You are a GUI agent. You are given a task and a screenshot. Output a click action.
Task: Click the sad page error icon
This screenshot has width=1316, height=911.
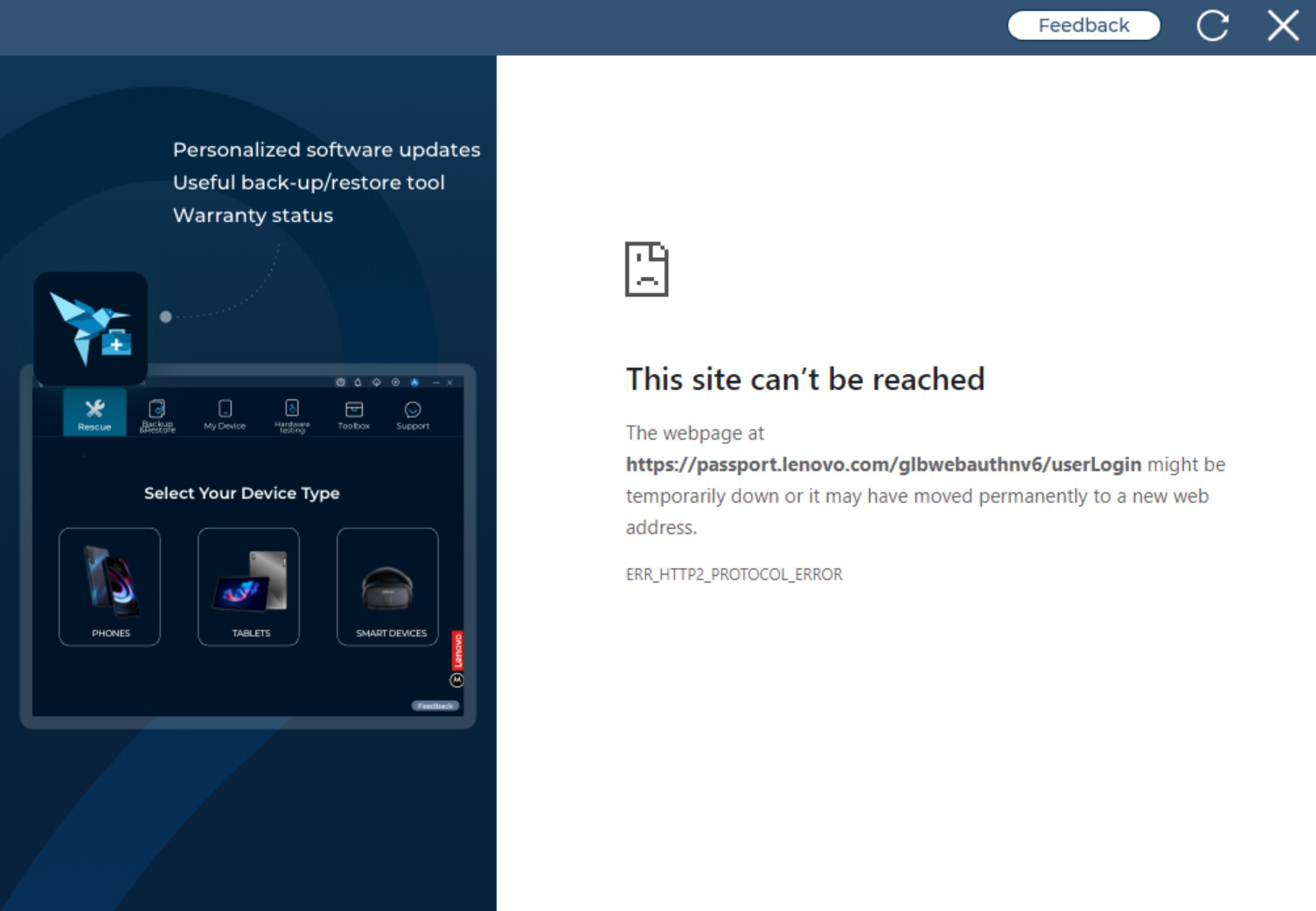click(x=647, y=269)
